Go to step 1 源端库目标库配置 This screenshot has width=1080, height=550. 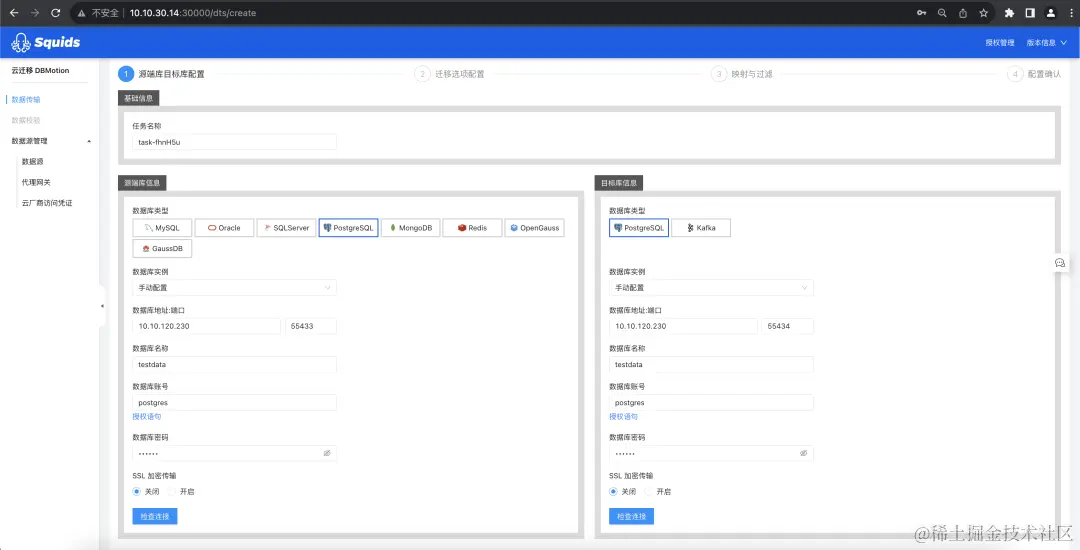161,74
